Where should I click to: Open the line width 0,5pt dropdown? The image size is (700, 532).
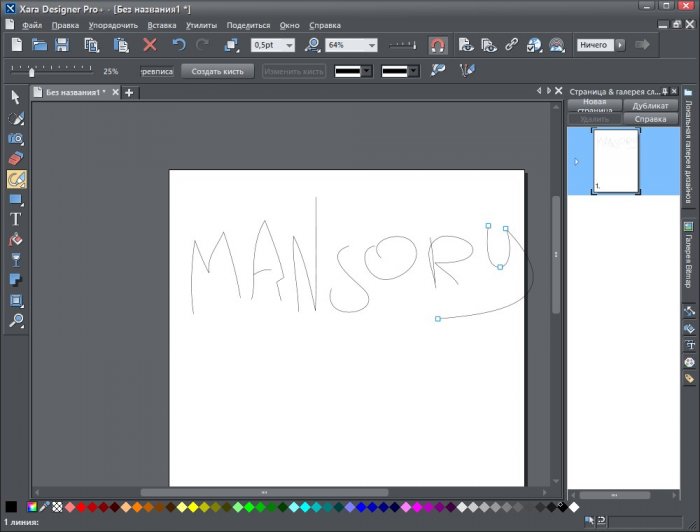(289, 45)
